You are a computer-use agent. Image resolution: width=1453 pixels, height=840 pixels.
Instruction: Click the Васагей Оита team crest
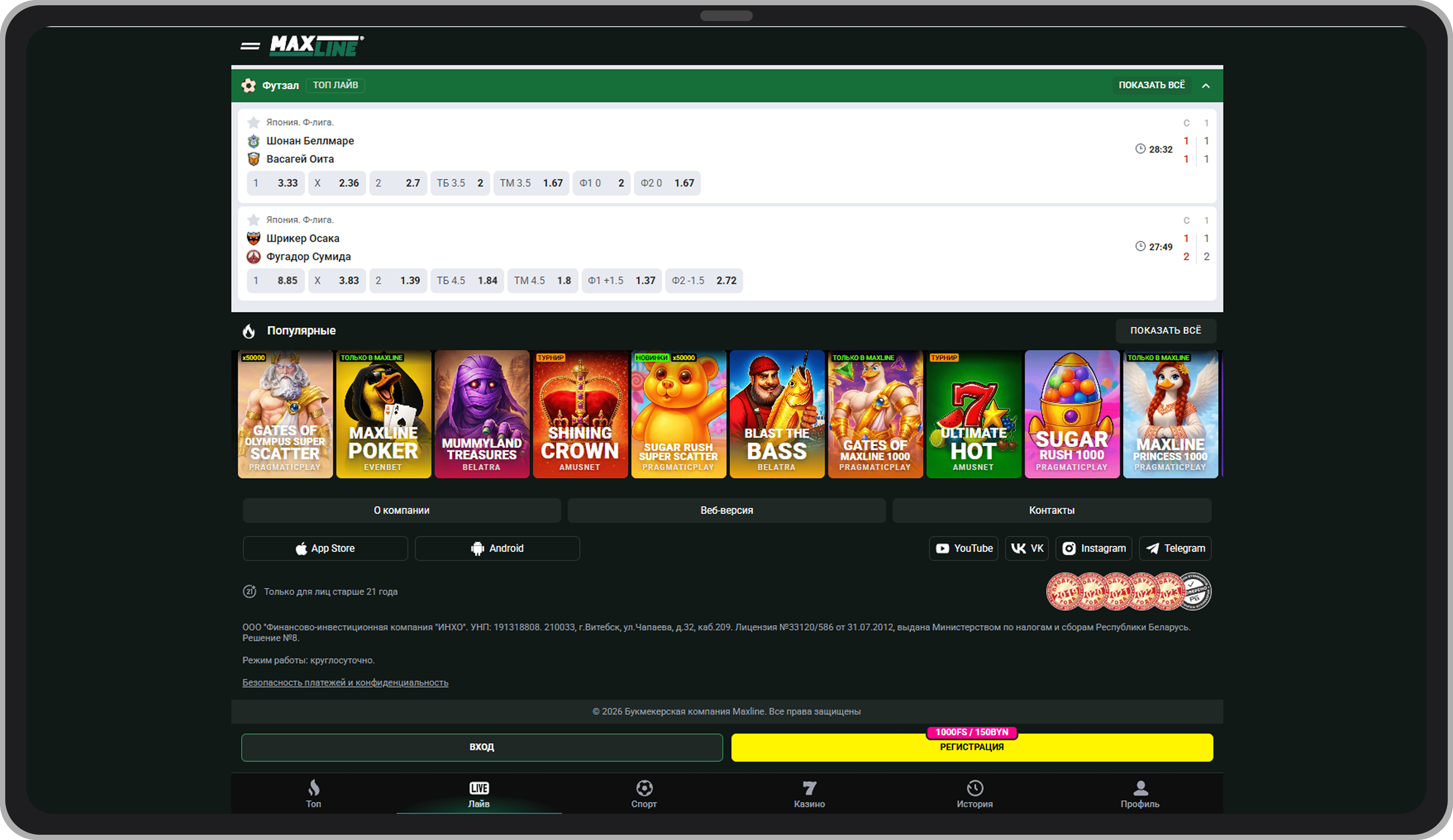[x=254, y=158]
